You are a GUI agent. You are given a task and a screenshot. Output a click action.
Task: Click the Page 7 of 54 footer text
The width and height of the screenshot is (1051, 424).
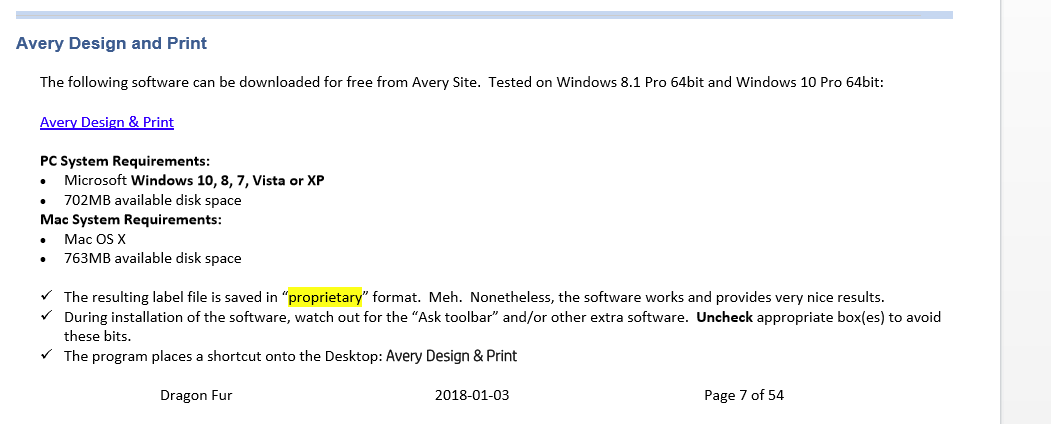click(744, 395)
